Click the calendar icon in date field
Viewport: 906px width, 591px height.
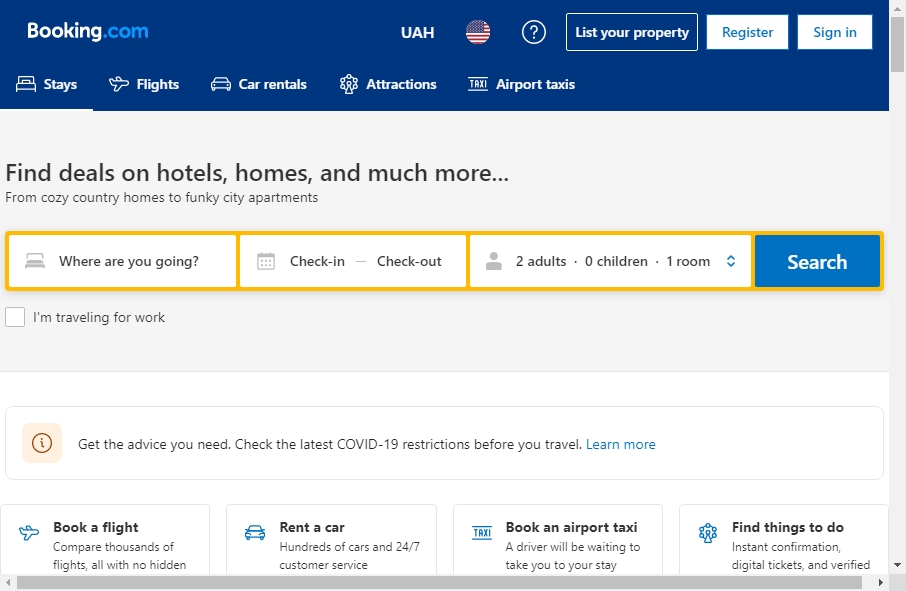tap(266, 261)
